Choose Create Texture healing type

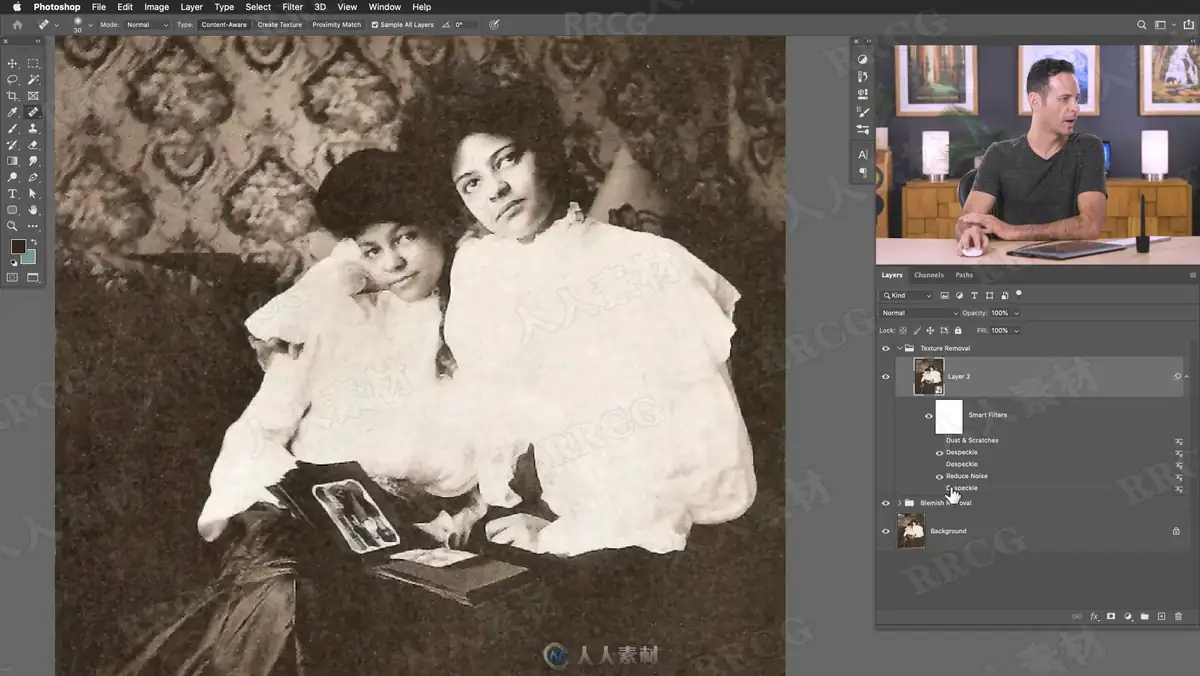pos(279,24)
